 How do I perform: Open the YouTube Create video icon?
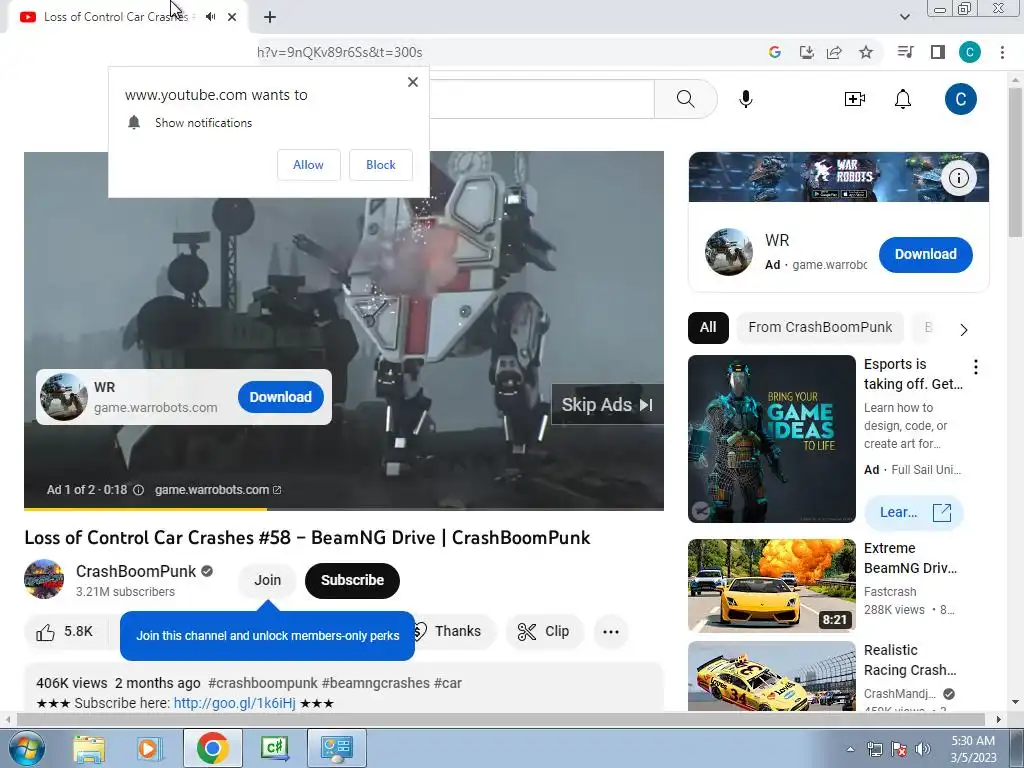tap(855, 99)
